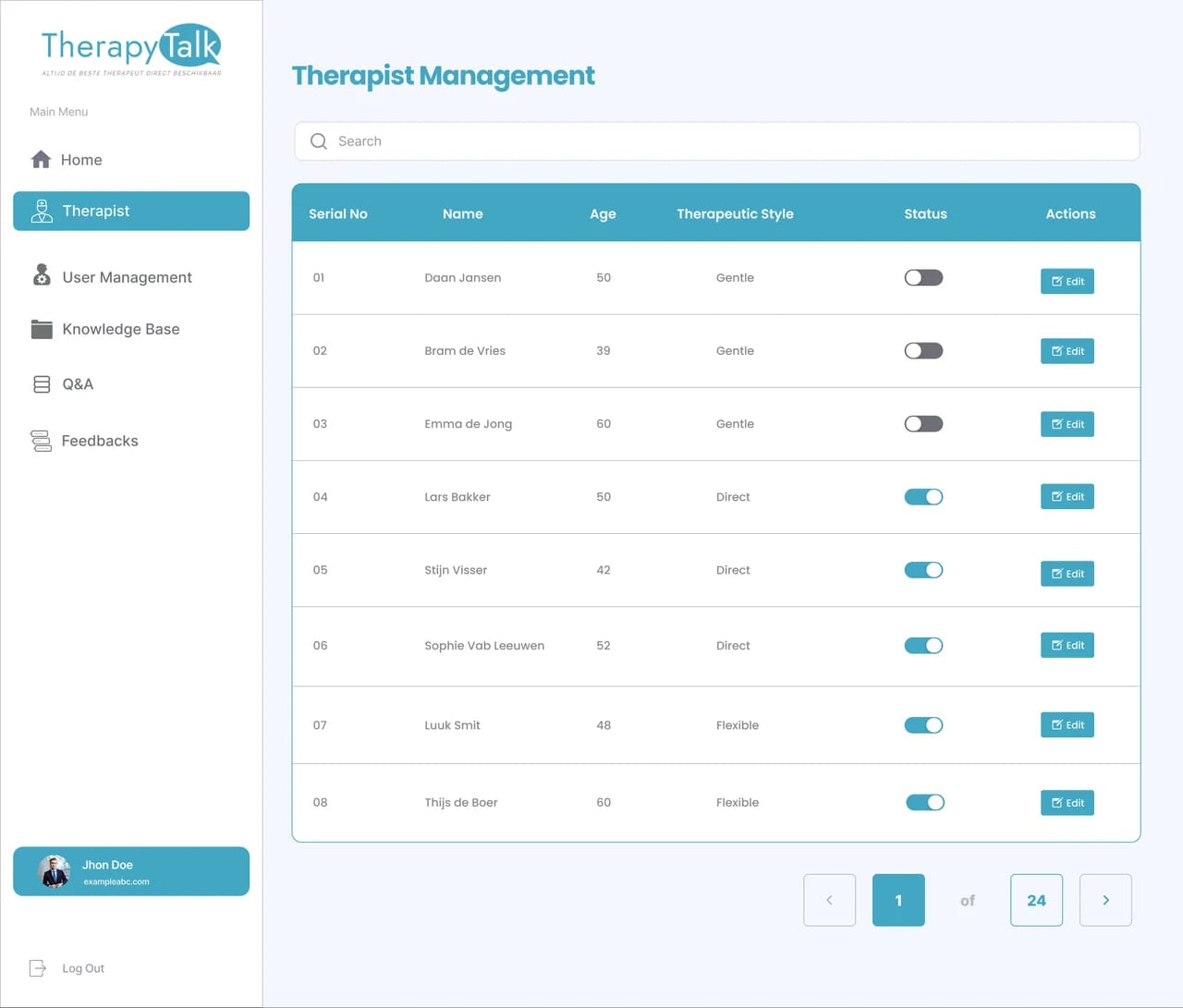Switch off Stijn Visser's status toggle
The height and width of the screenshot is (1008, 1183).
pyautogui.click(x=923, y=570)
